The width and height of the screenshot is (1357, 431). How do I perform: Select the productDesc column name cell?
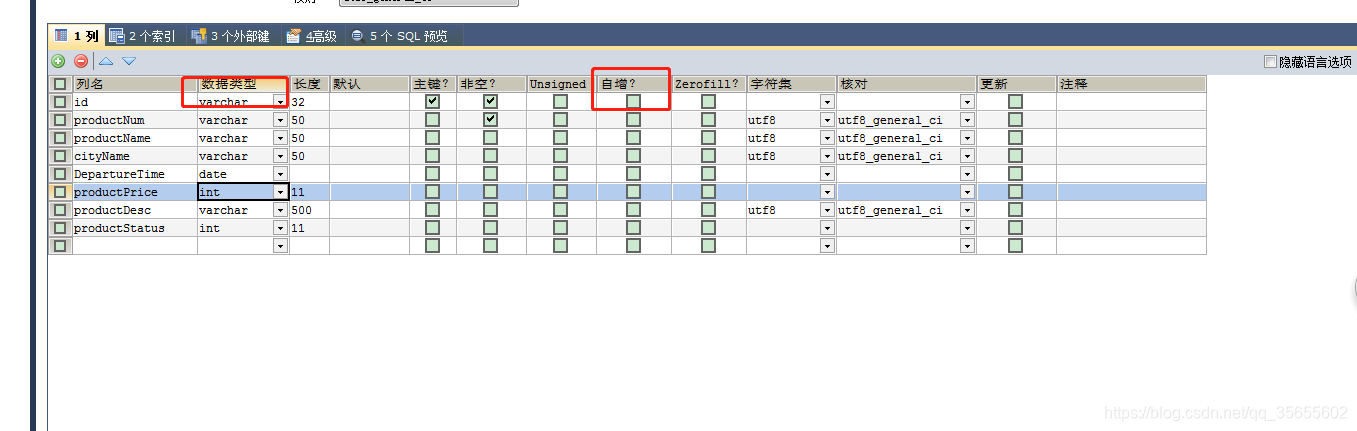[x=134, y=210]
